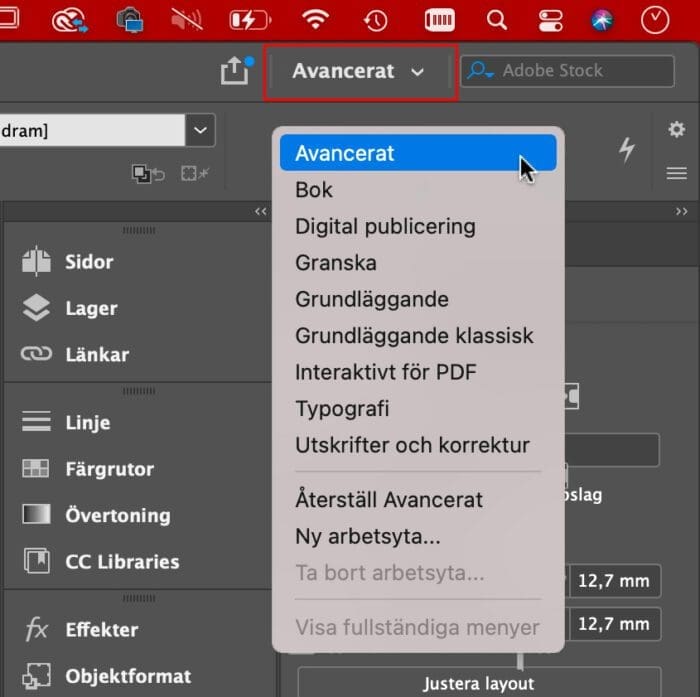This screenshot has height=697, width=700.
Task: Switch to Grundläggande klassisk workspace
Action: tap(418, 336)
